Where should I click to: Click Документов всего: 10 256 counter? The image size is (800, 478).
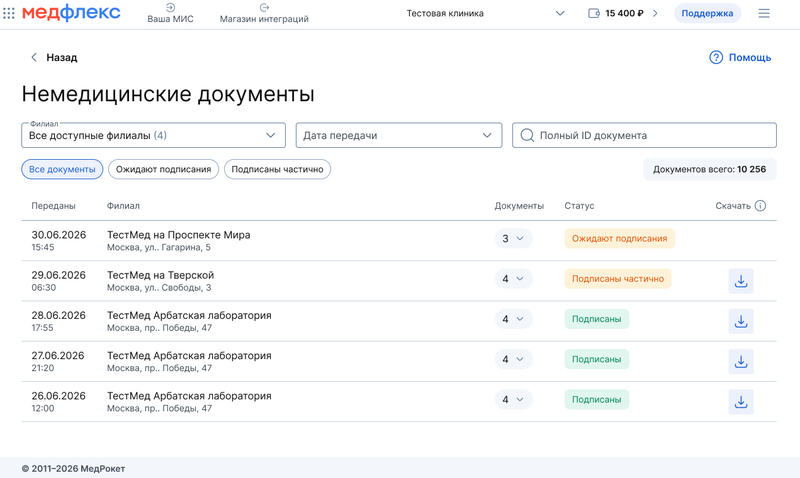pyautogui.click(x=710, y=169)
